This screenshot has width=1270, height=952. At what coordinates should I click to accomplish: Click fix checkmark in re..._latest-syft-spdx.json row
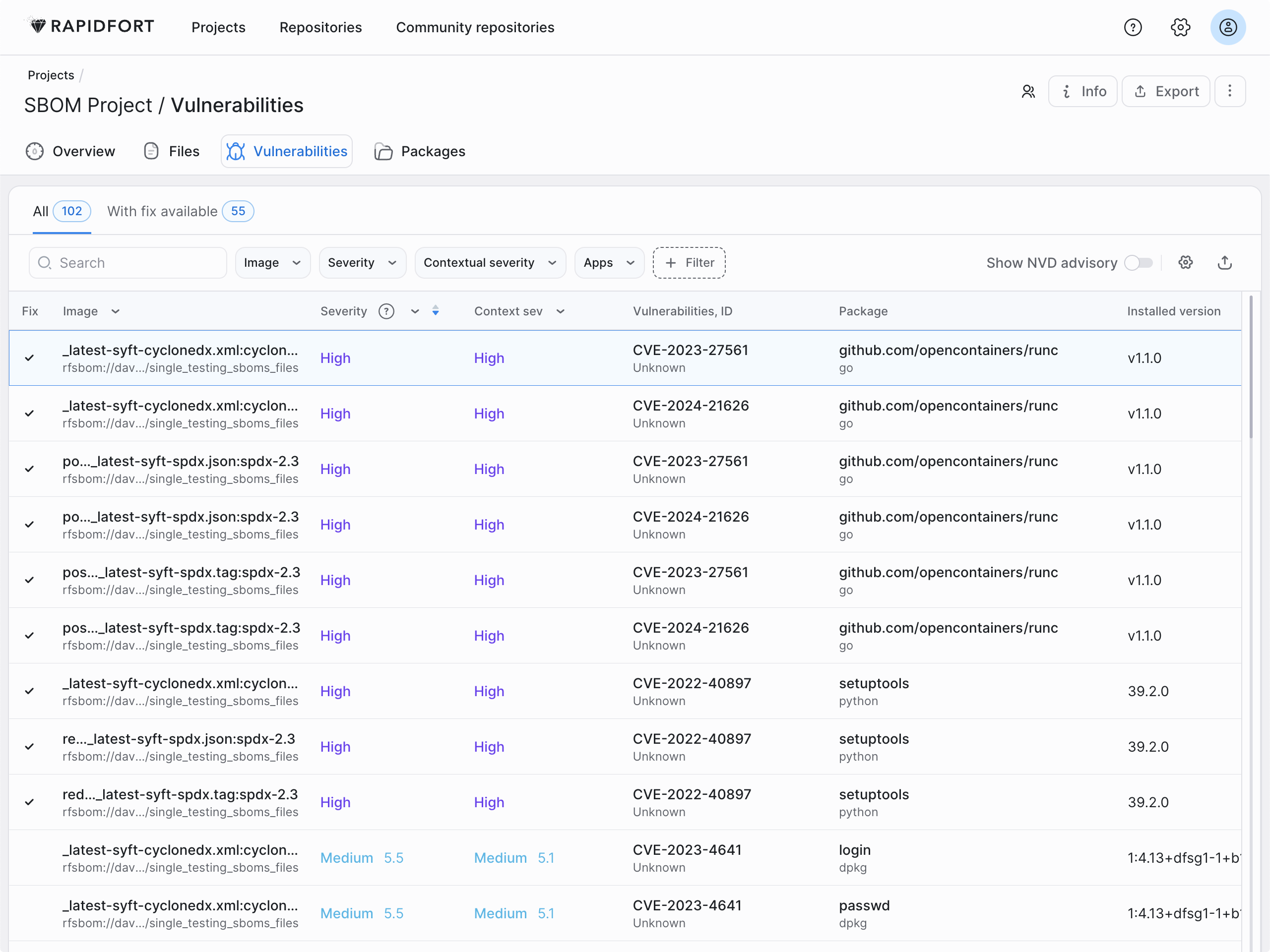click(29, 747)
